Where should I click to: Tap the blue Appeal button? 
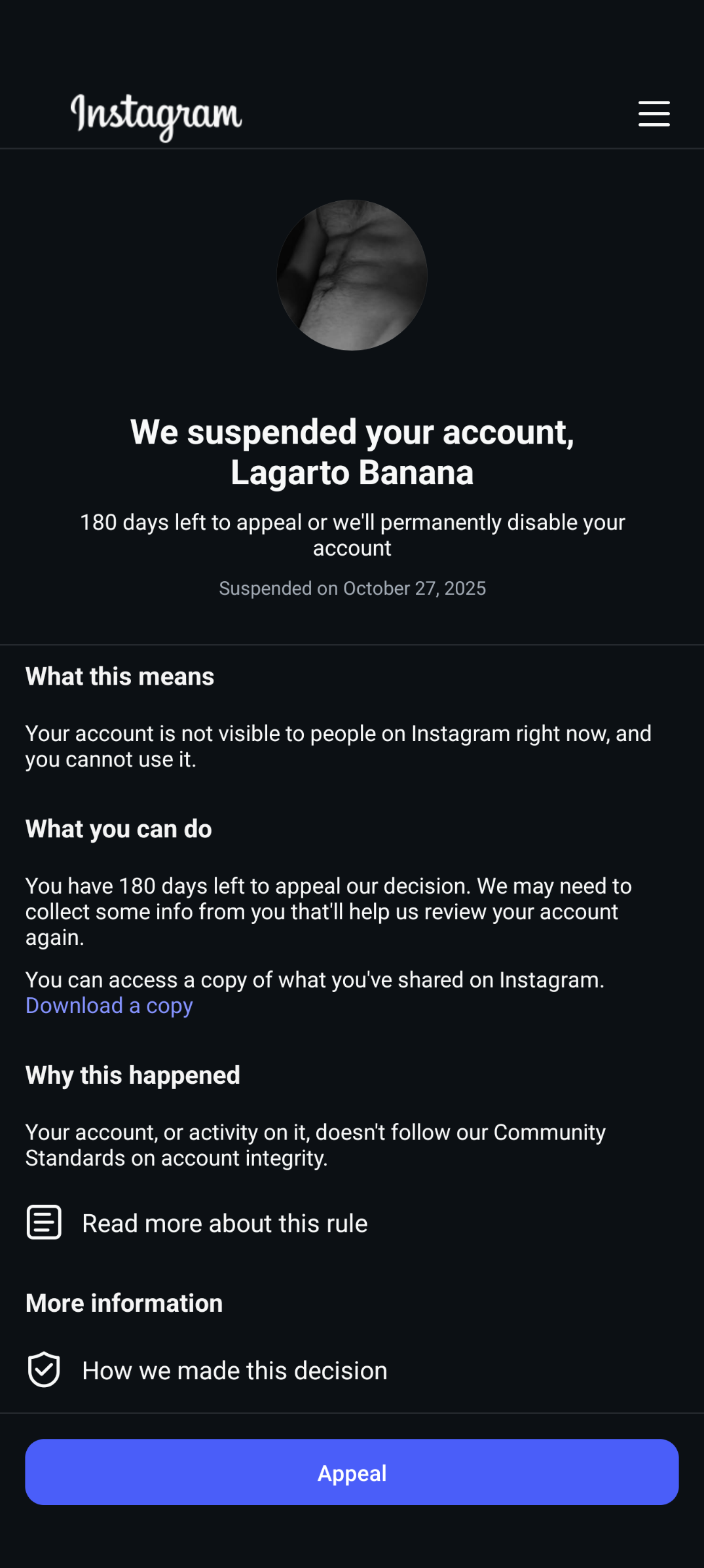(x=352, y=1472)
